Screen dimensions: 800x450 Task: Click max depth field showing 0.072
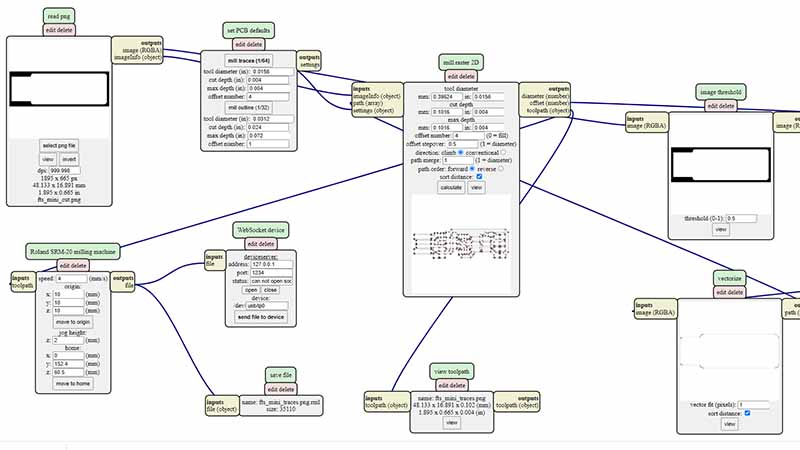(268, 136)
